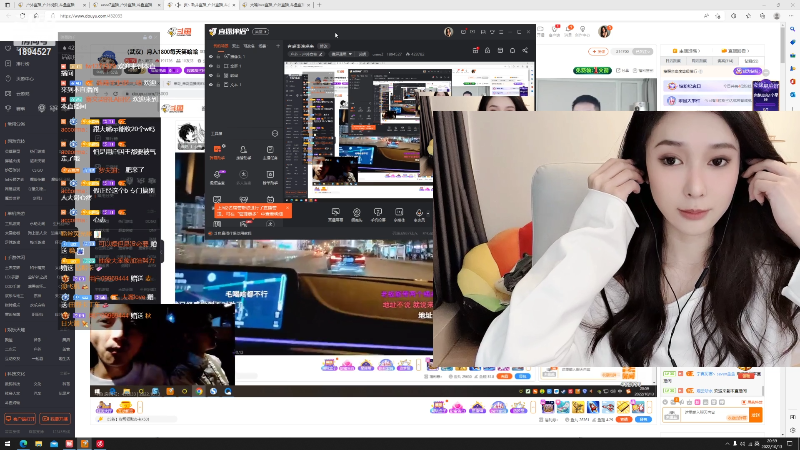This screenshot has width=800, height=450.
Task: Click the share icon above the stream preview
Action: pos(525,50)
